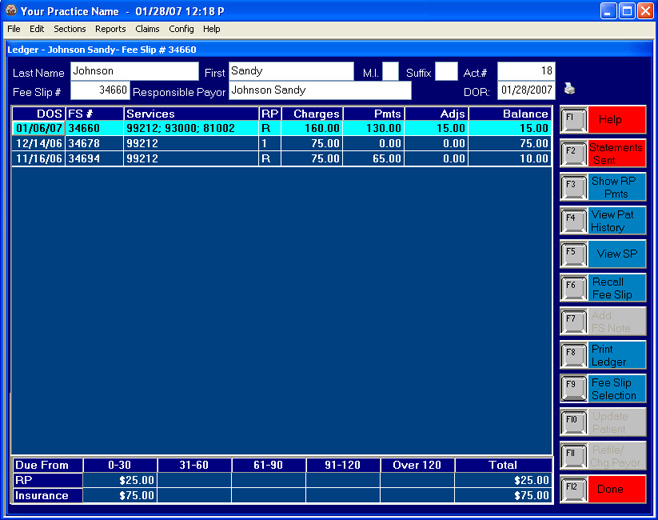Click the Last Name field containing Johnson
This screenshot has width=658, height=520.
[x=134, y=72]
